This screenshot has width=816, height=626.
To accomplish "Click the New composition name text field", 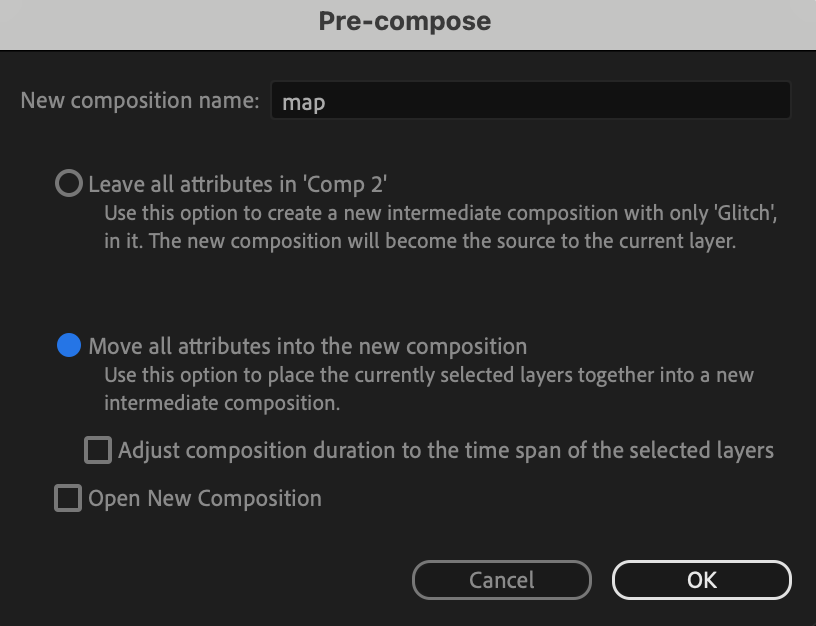I will (530, 101).
